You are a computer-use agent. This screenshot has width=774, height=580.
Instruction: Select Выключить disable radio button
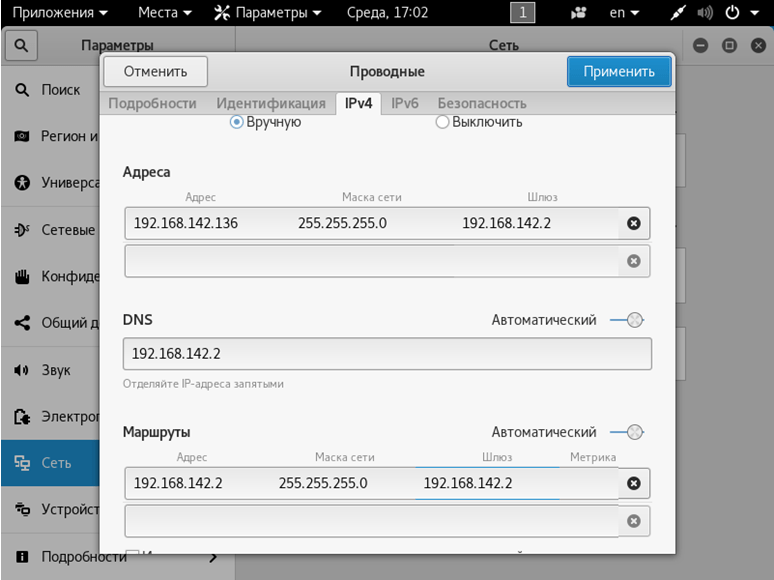442,122
